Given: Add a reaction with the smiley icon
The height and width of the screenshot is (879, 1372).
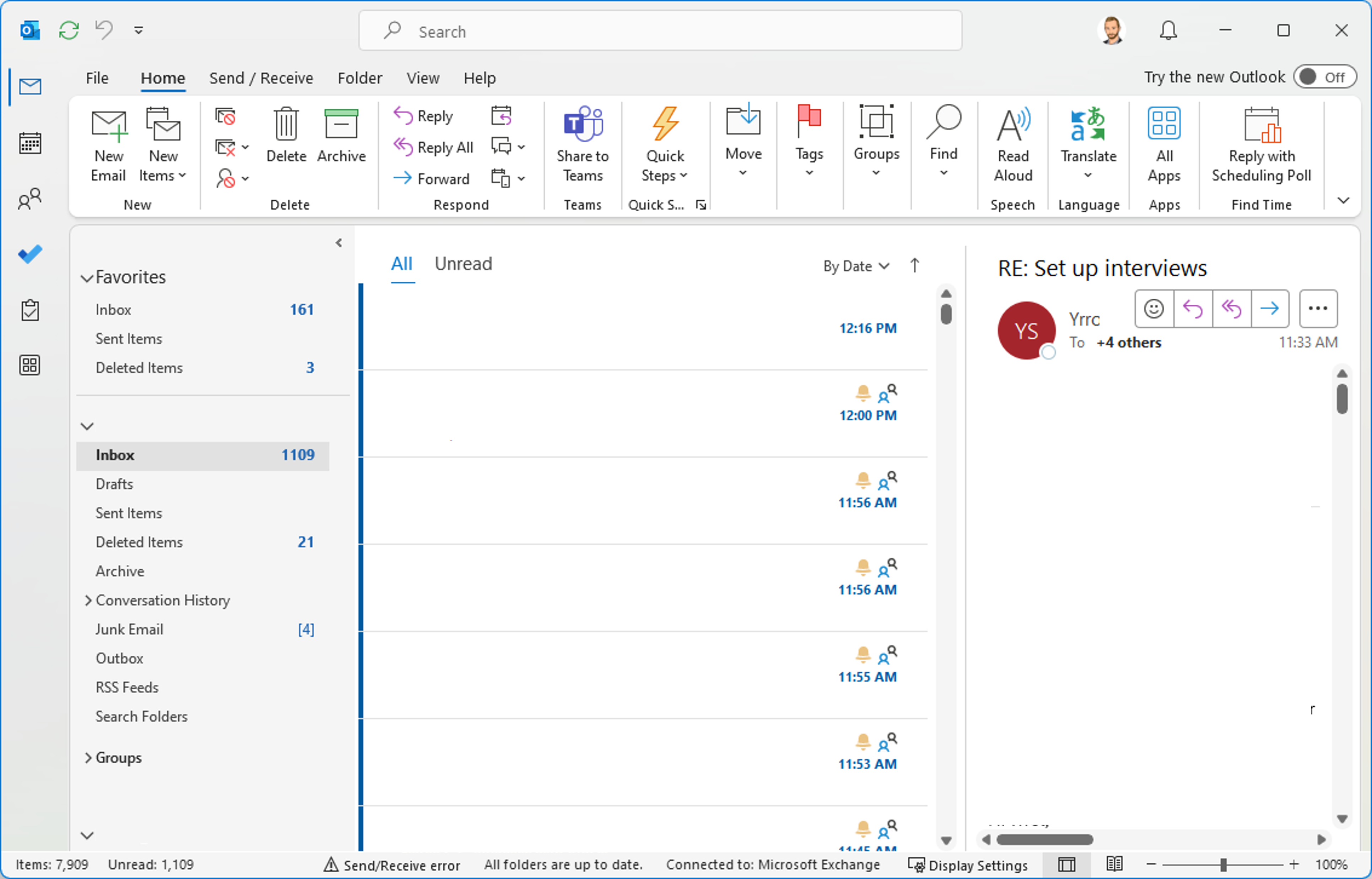Looking at the screenshot, I should click(1154, 309).
